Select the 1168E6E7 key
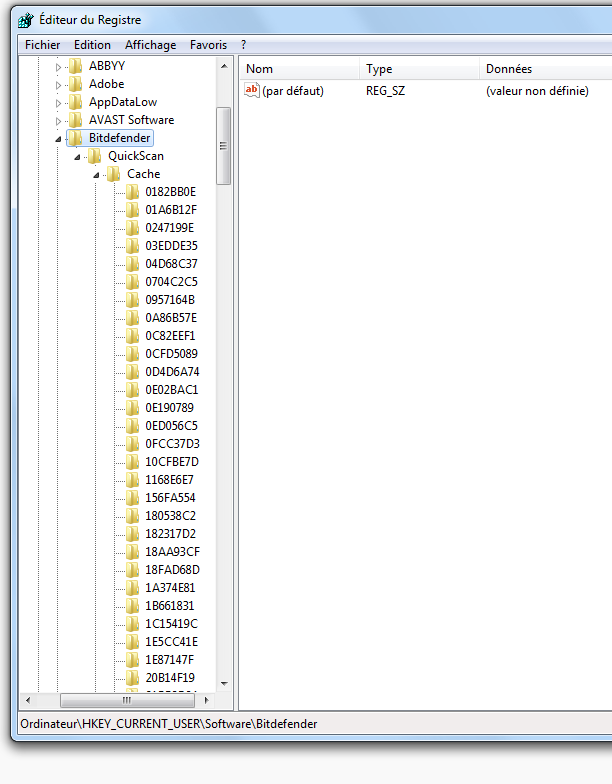The image size is (612, 784). (x=169, y=480)
